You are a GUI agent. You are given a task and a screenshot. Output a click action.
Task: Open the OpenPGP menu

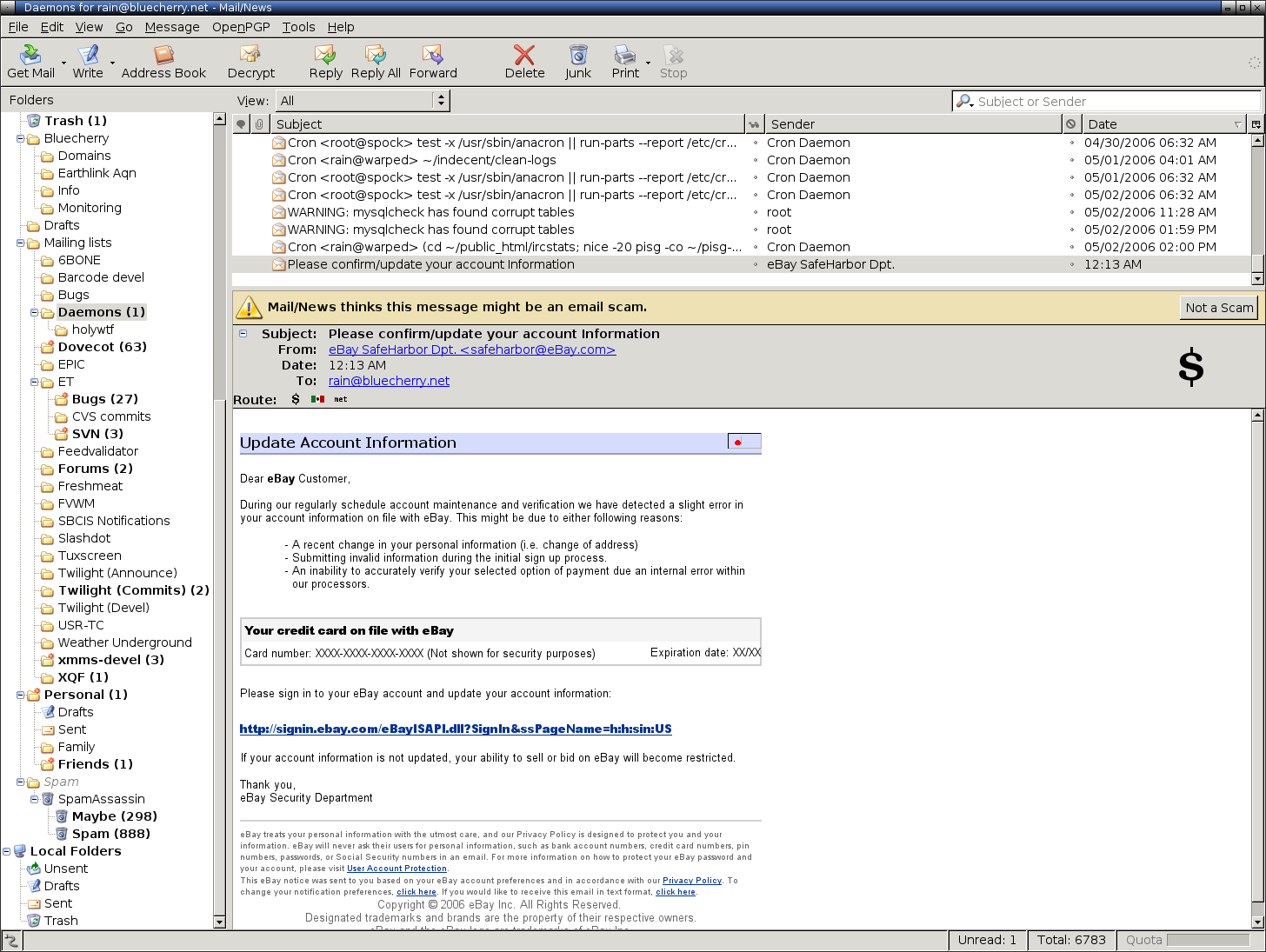tap(241, 27)
